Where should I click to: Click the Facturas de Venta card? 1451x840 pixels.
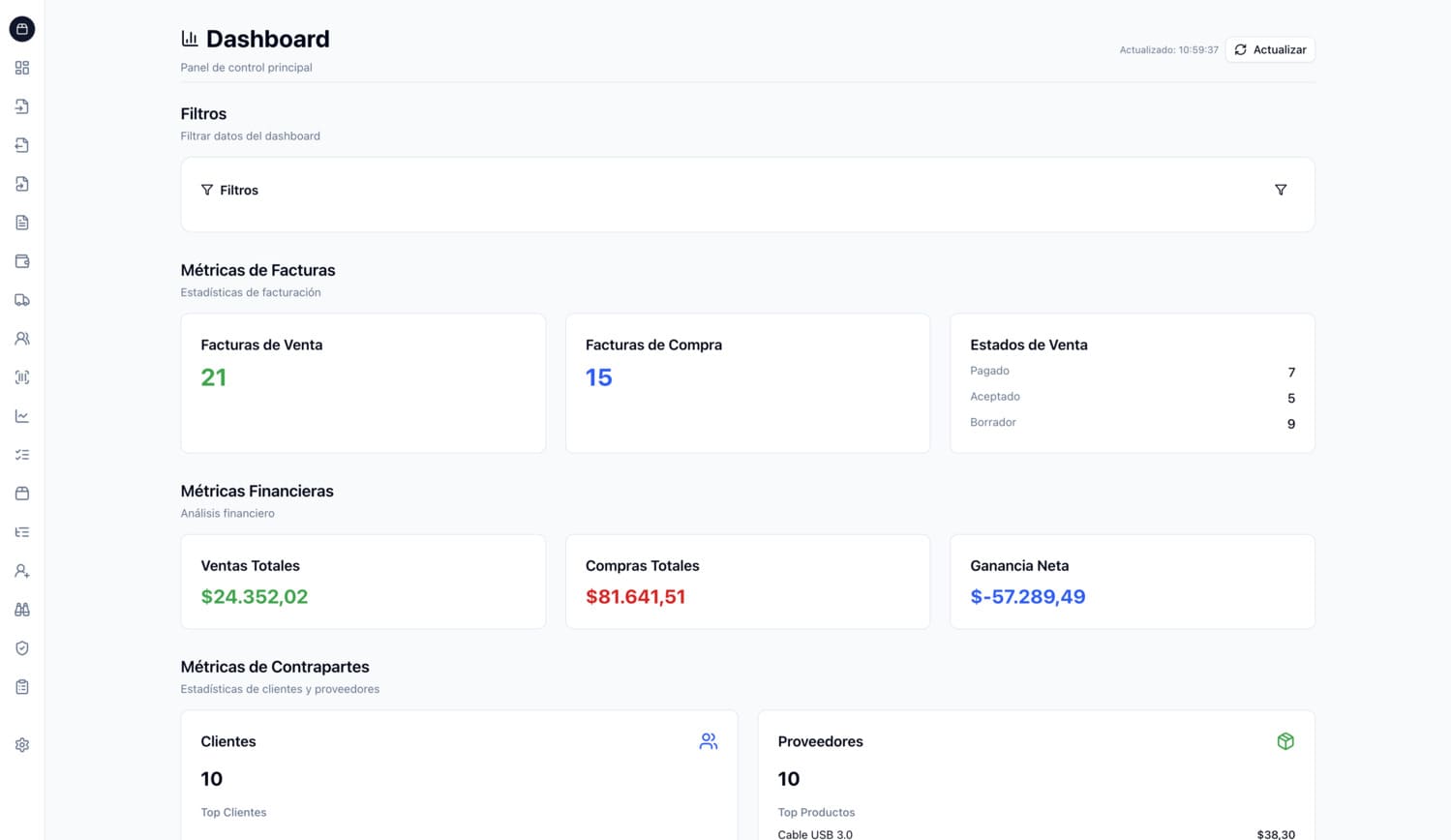363,383
